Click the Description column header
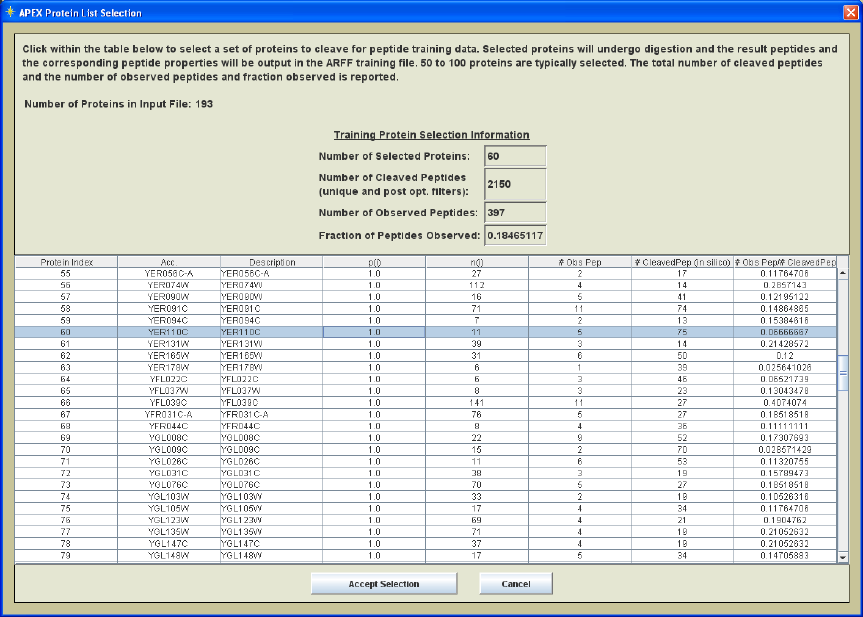863x617 pixels. pyautogui.click(x=272, y=262)
